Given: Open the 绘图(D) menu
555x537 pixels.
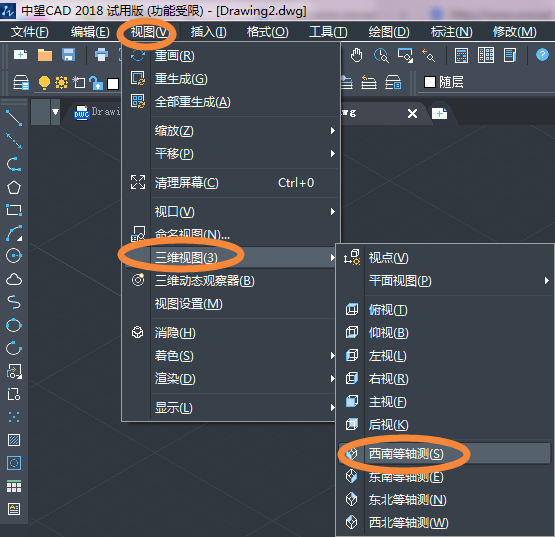Looking at the screenshot, I should coord(389,32).
